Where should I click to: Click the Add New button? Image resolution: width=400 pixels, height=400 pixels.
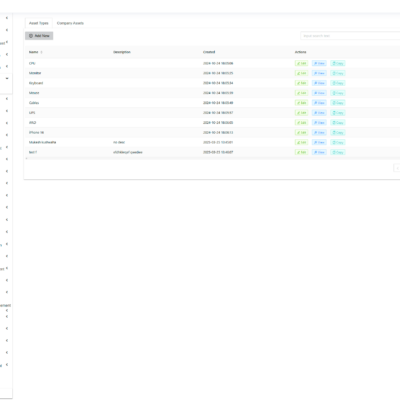39,36
